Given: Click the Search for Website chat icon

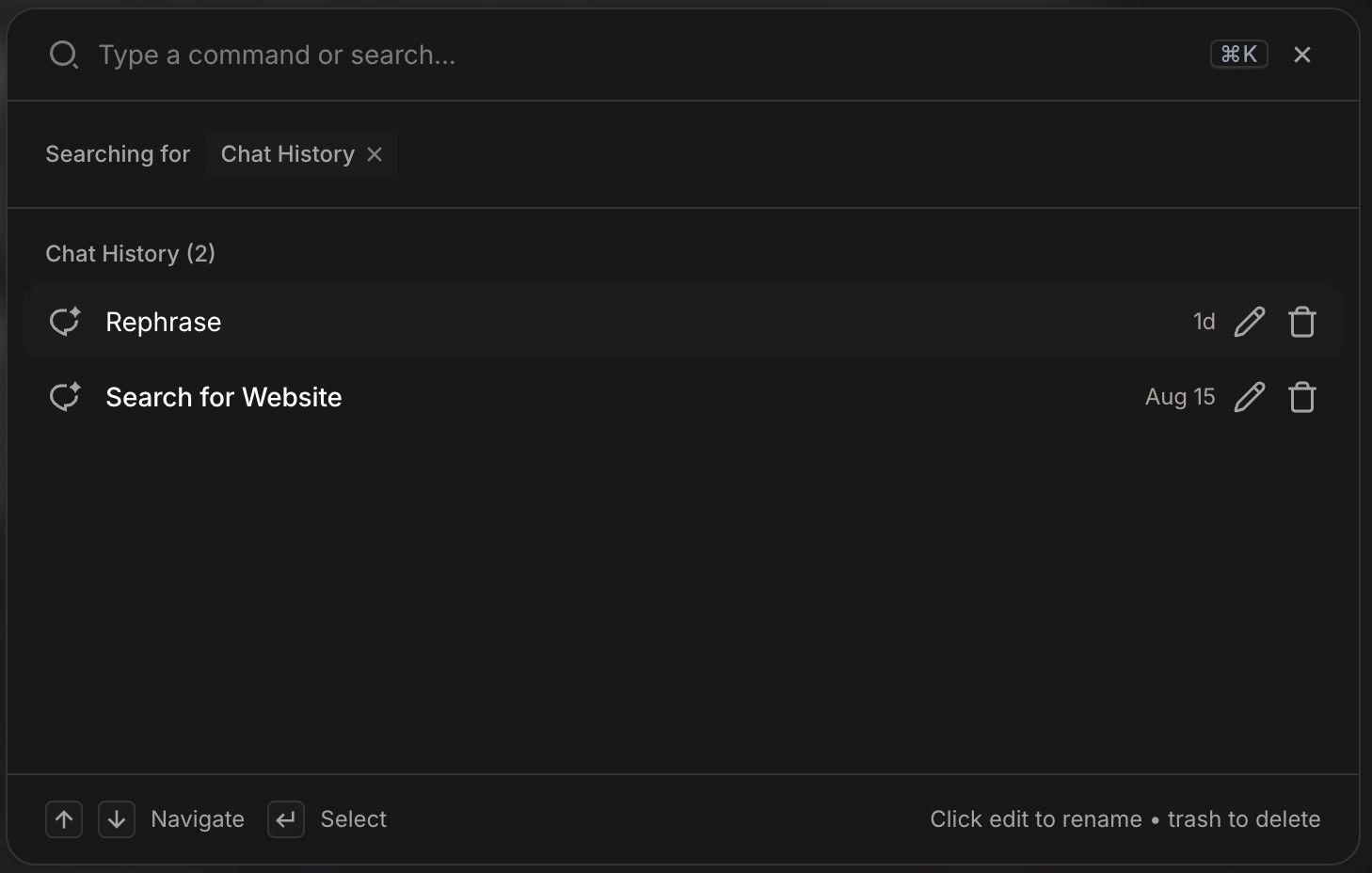Looking at the screenshot, I should point(65,397).
